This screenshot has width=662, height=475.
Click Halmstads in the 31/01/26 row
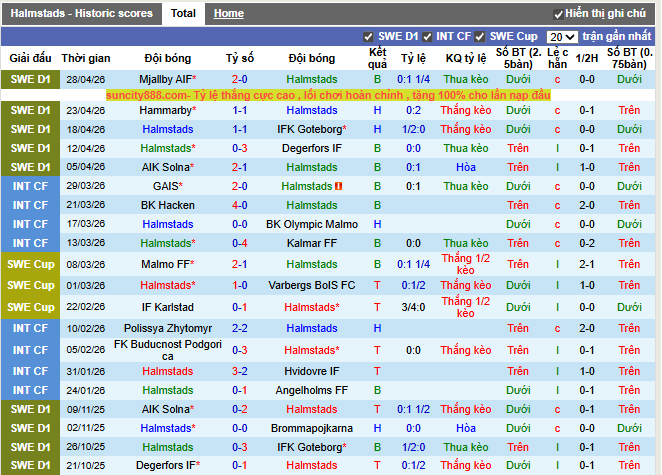click(x=168, y=371)
